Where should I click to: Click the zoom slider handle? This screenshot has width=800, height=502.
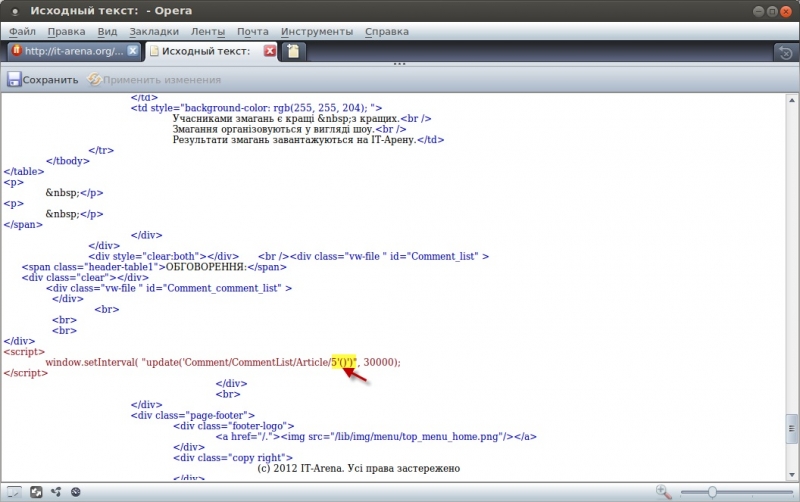click(712, 492)
